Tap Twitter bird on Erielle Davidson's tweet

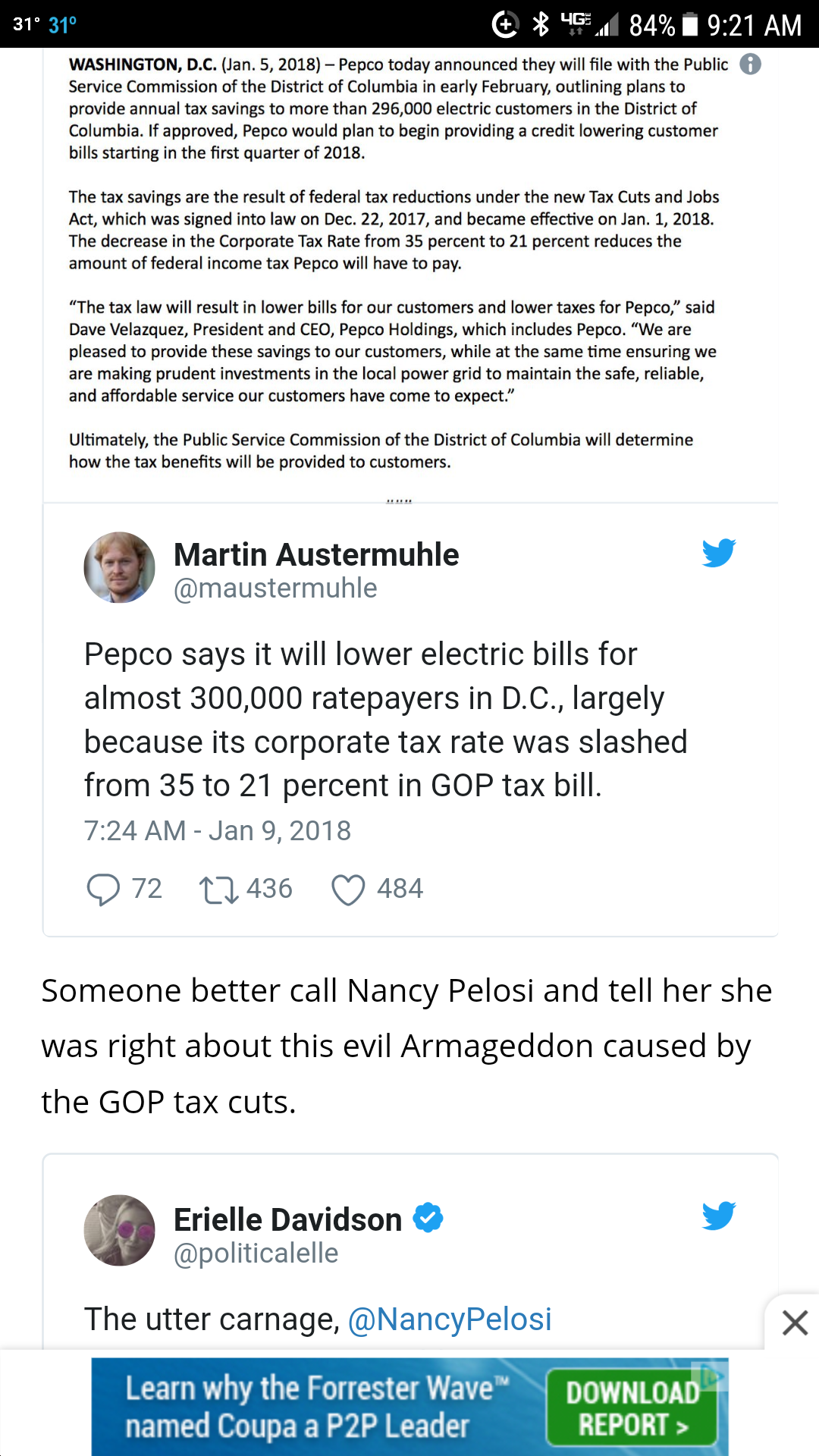pyautogui.click(x=718, y=1216)
